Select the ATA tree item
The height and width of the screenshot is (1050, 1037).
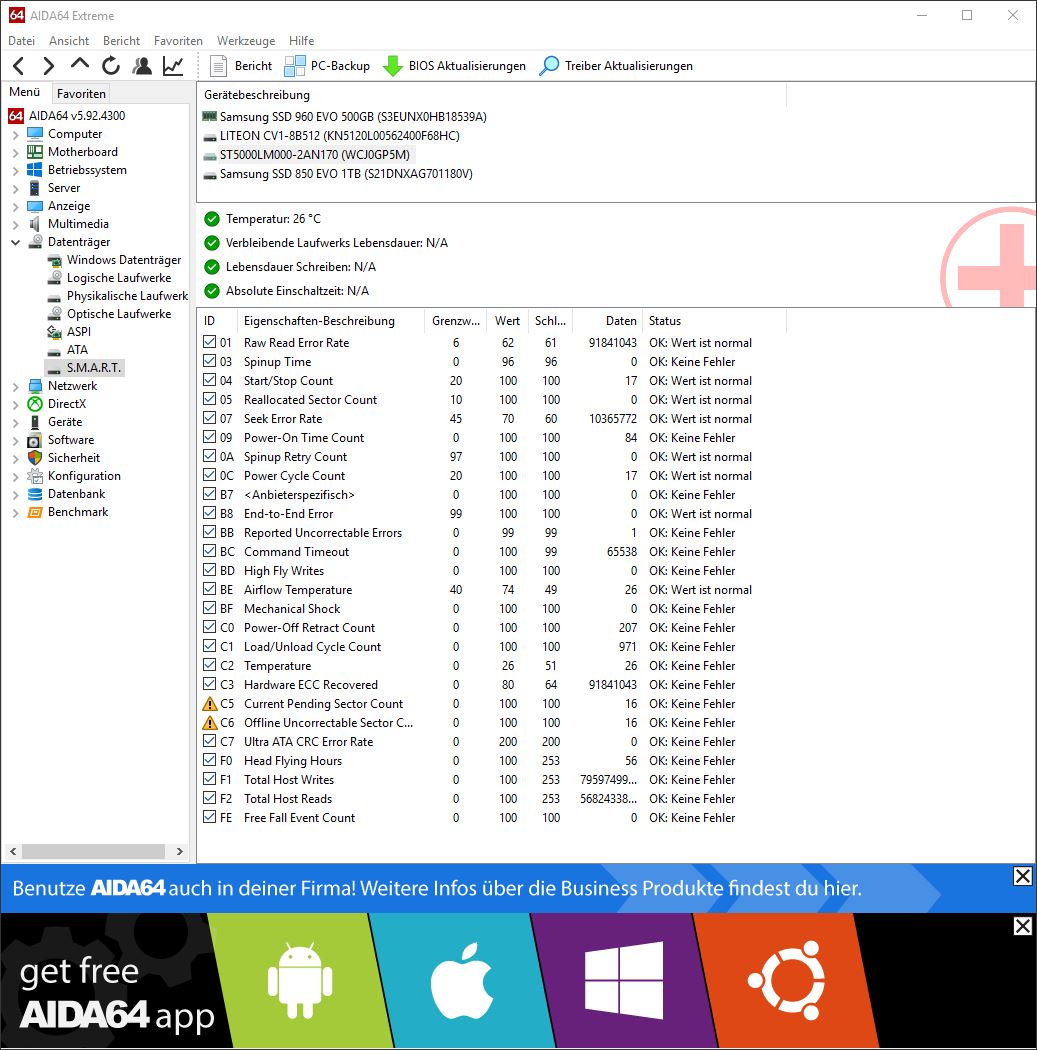click(77, 350)
